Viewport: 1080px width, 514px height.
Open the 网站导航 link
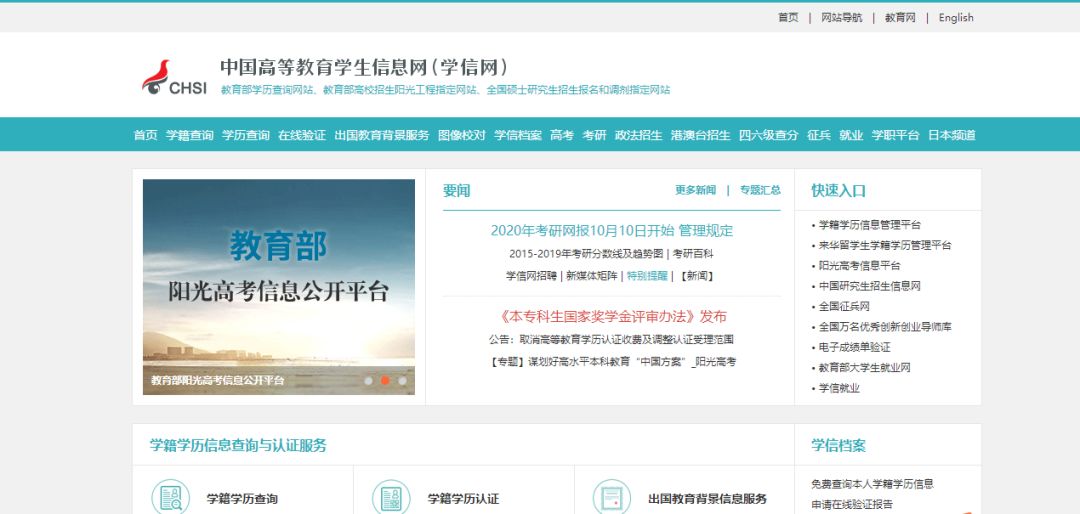842,18
